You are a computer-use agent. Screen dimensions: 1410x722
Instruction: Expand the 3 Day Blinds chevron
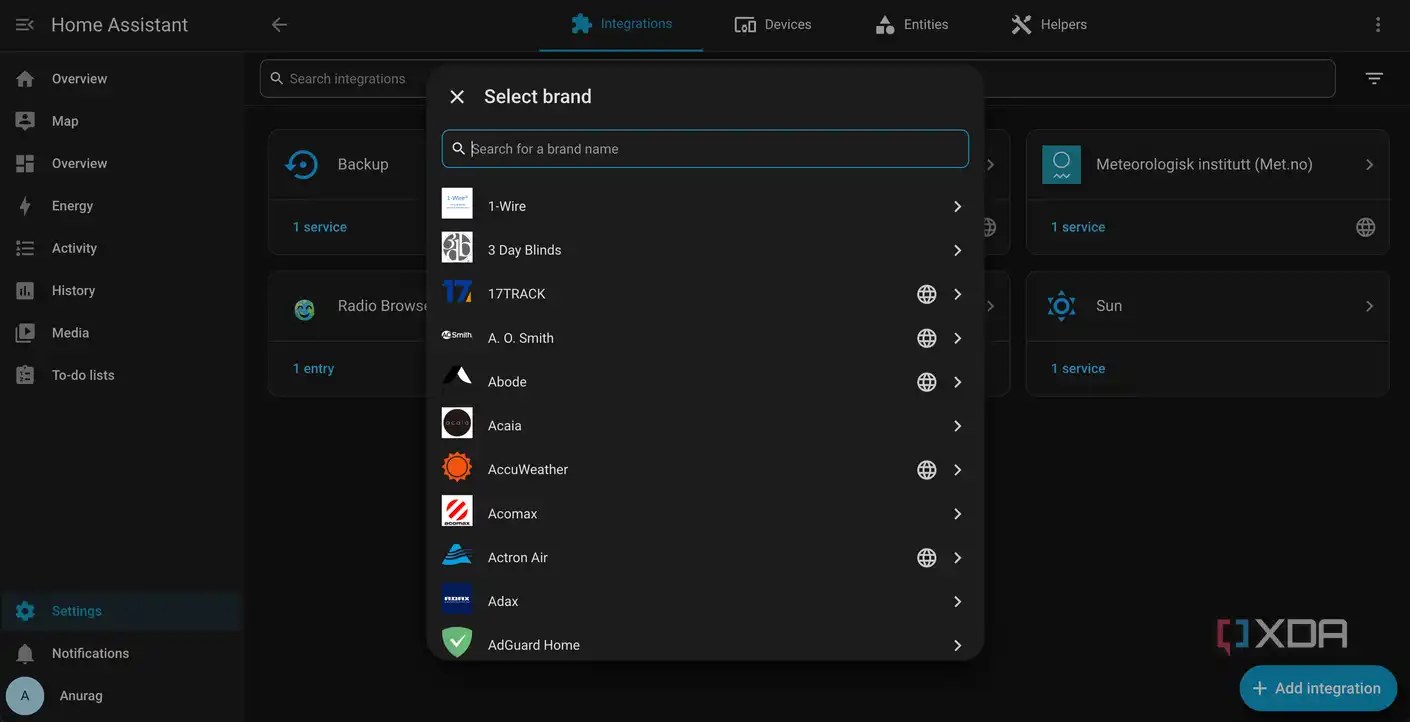(957, 250)
